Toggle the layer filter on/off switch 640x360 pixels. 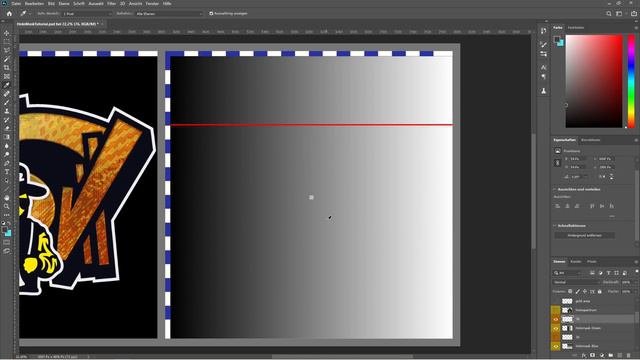pyautogui.click(x=637, y=272)
